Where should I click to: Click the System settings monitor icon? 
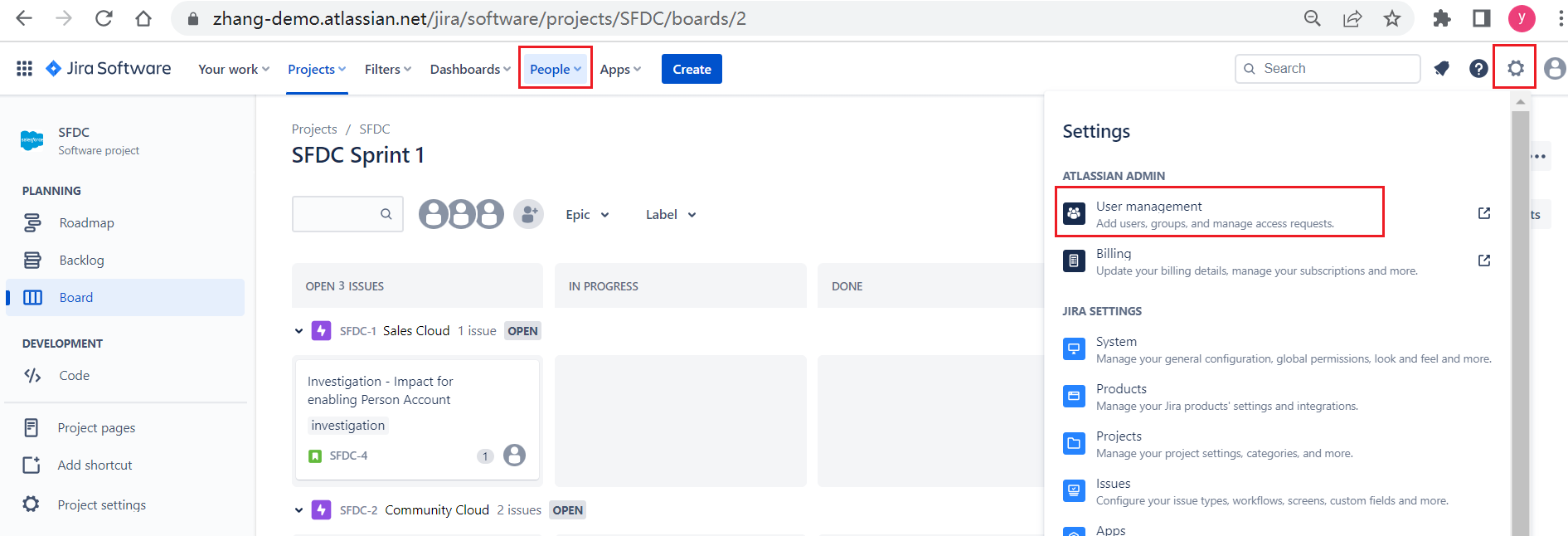[x=1074, y=349]
